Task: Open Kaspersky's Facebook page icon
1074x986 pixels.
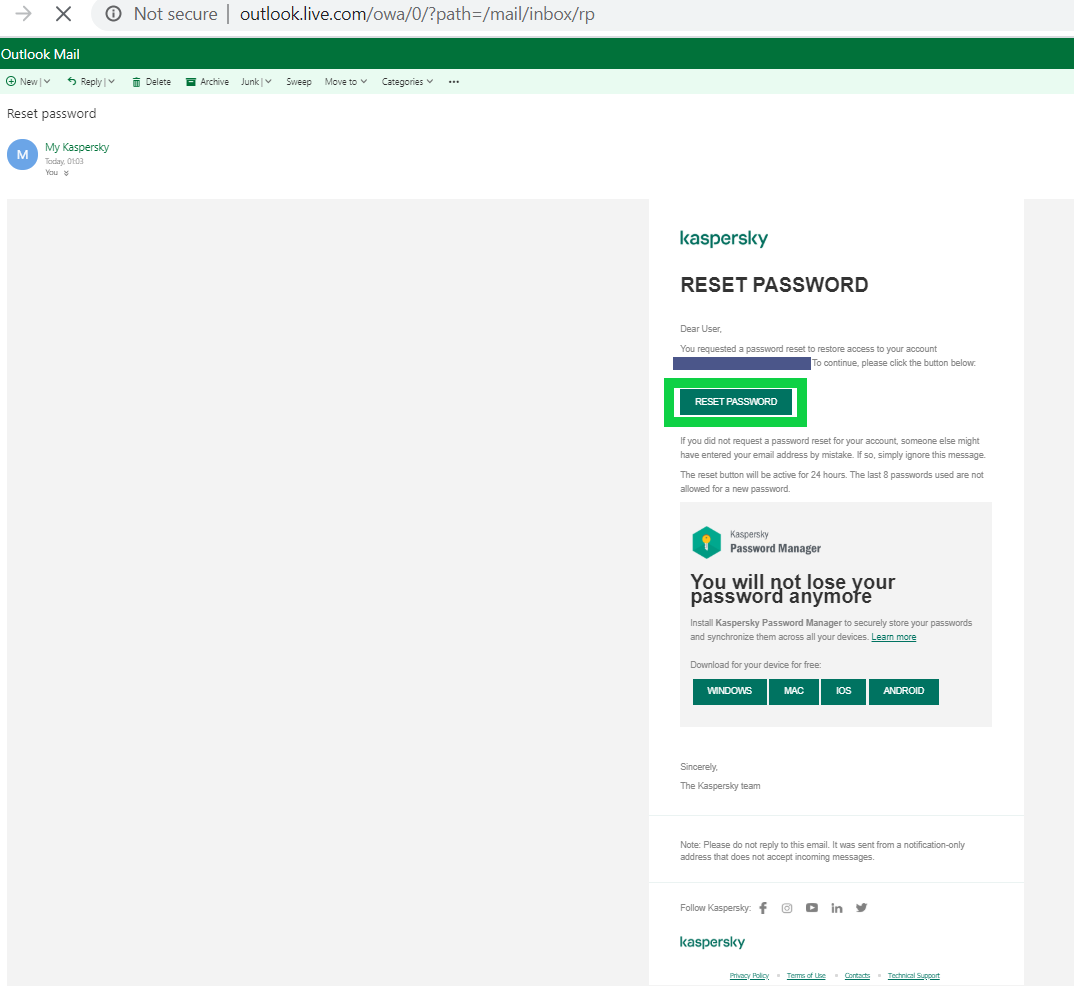Action: tap(763, 908)
